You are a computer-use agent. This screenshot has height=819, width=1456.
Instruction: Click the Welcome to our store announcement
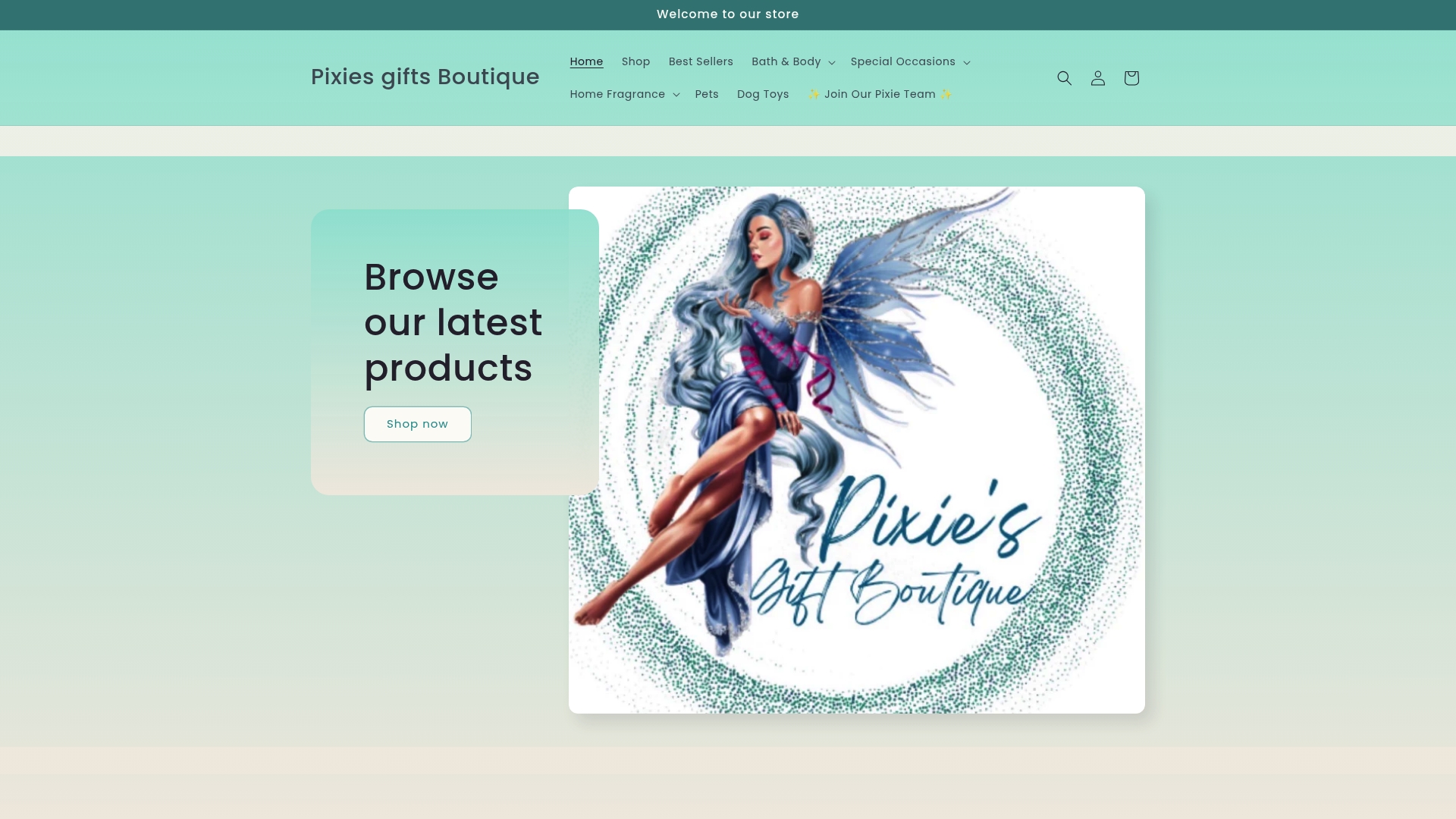[x=728, y=14]
